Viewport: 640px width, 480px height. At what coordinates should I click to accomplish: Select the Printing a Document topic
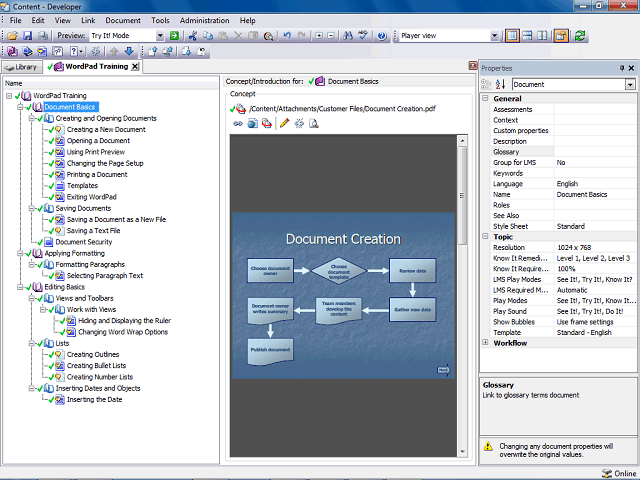[x=97, y=175]
